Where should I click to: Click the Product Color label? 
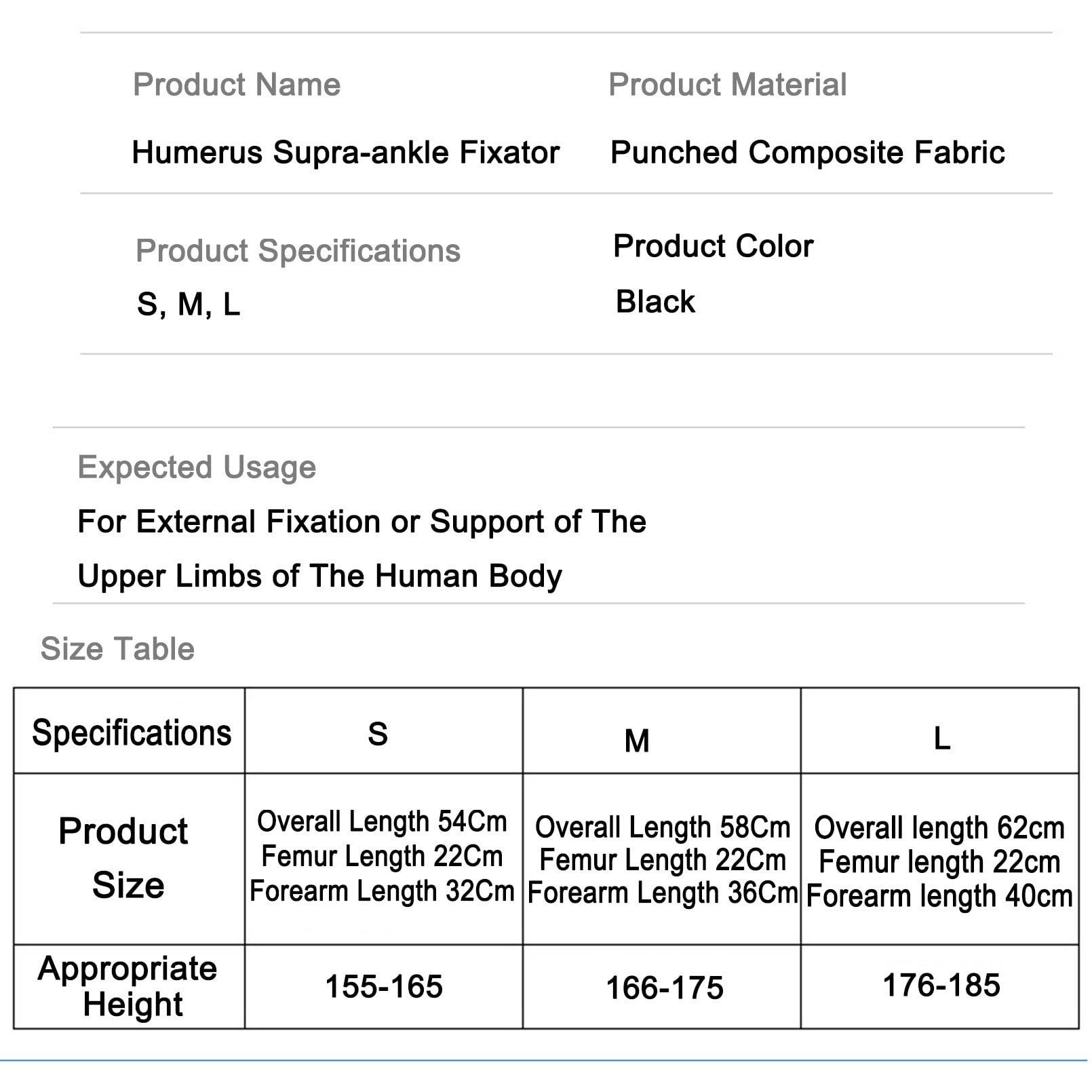click(x=713, y=246)
